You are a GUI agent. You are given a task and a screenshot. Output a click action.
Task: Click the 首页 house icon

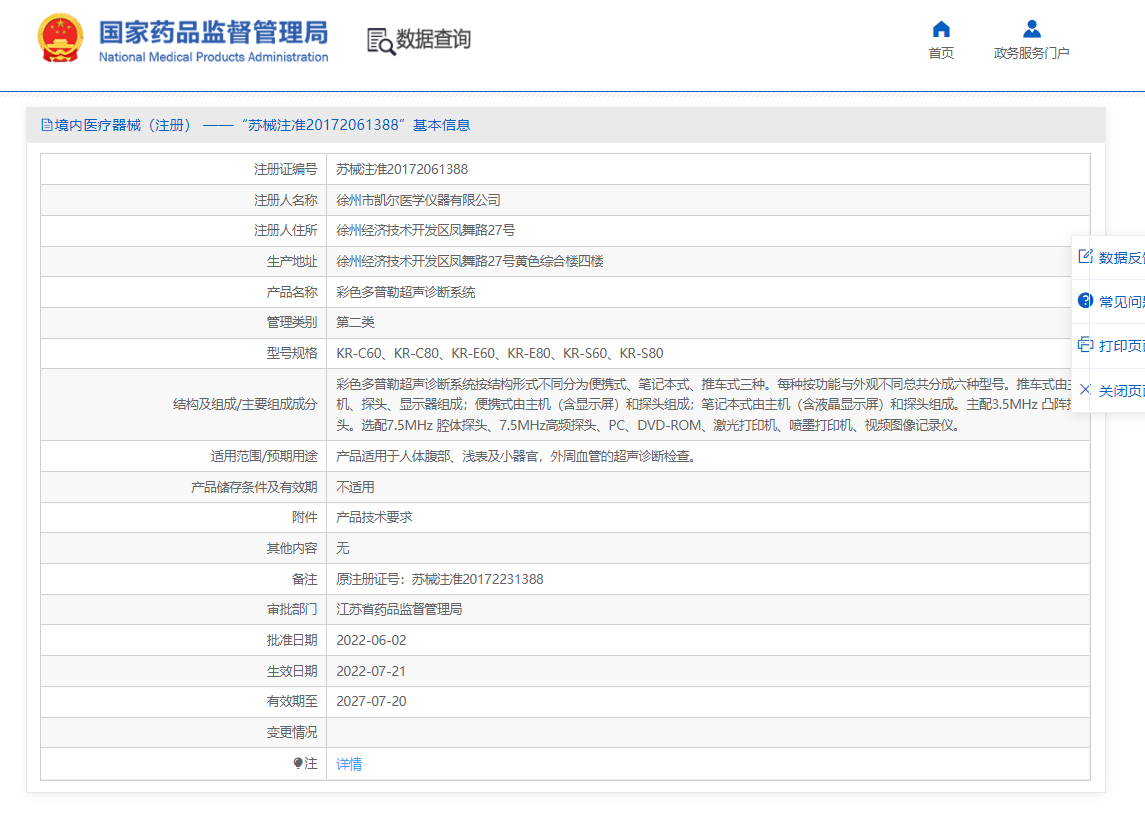click(941, 29)
